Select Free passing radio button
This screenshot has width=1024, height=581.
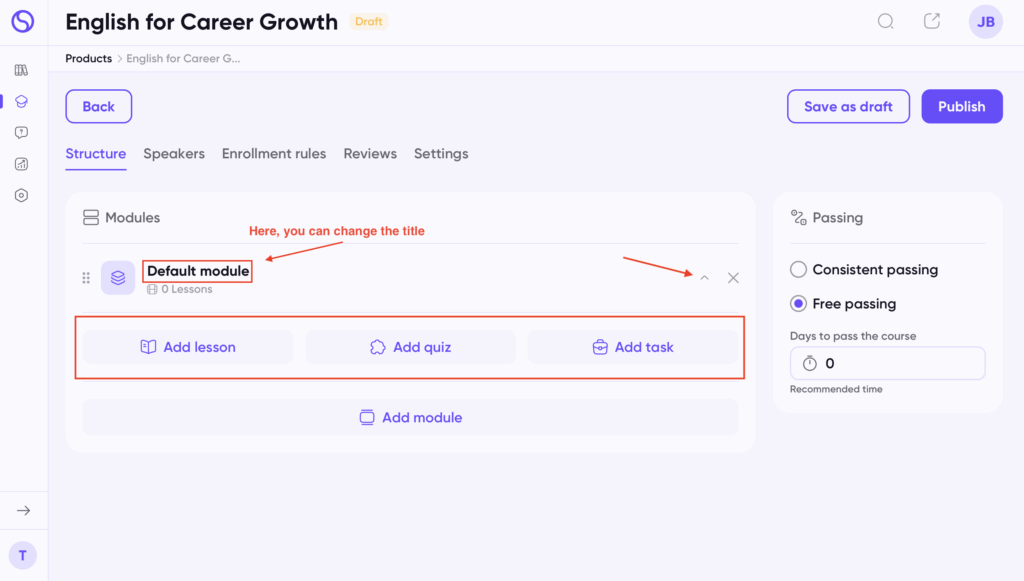[798, 304]
